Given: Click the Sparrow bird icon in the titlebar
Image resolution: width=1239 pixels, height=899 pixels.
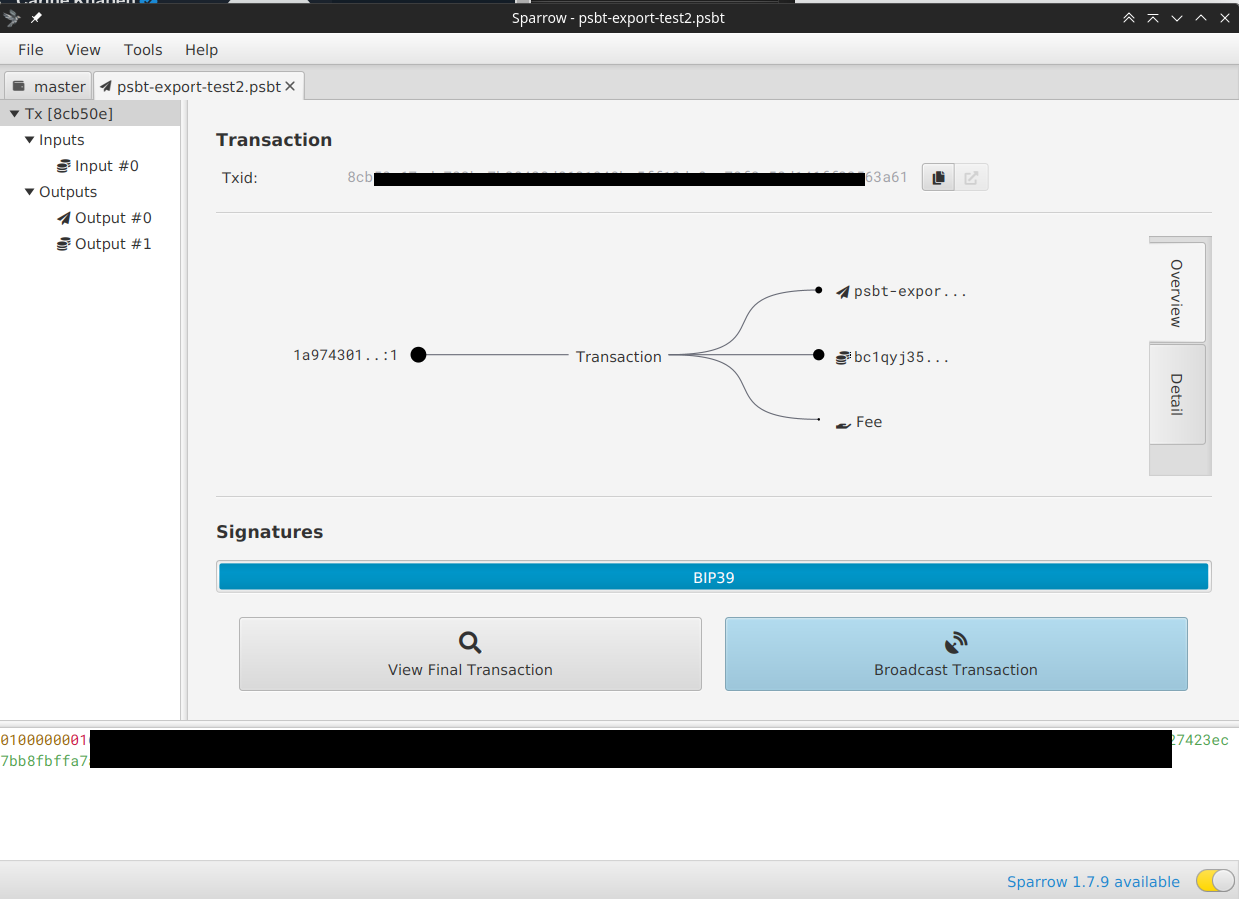Looking at the screenshot, I should tap(12, 17).
